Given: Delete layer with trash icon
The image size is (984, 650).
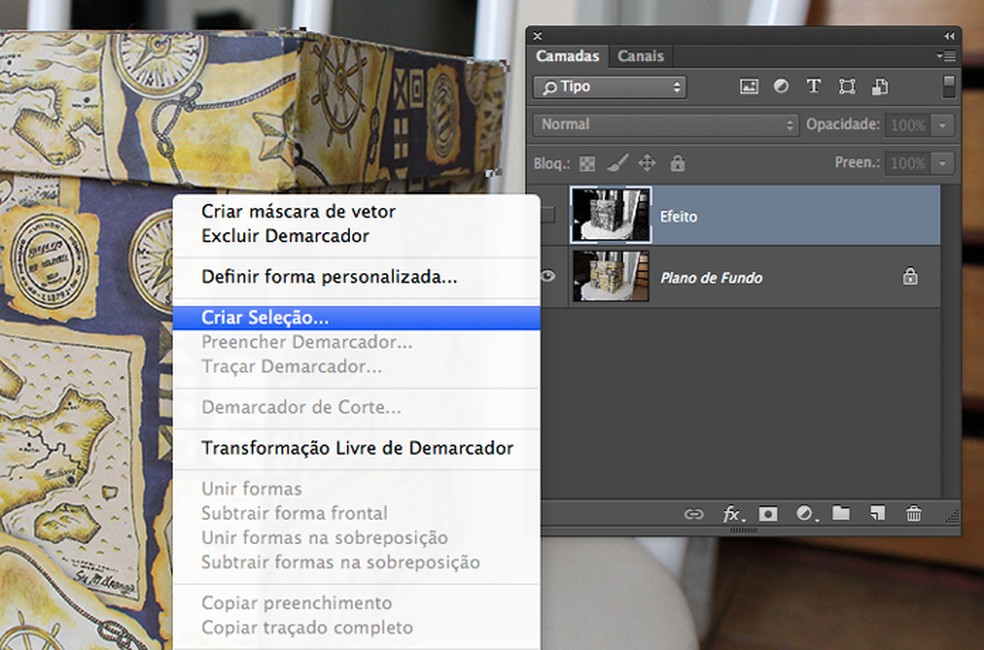Looking at the screenshot, I should (x=914, y=513).
